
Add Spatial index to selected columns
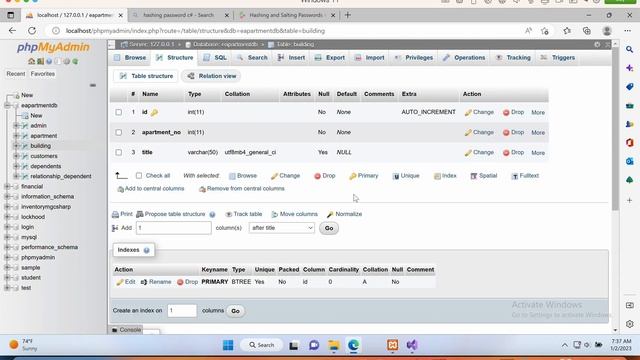click(x=484, y=176)
